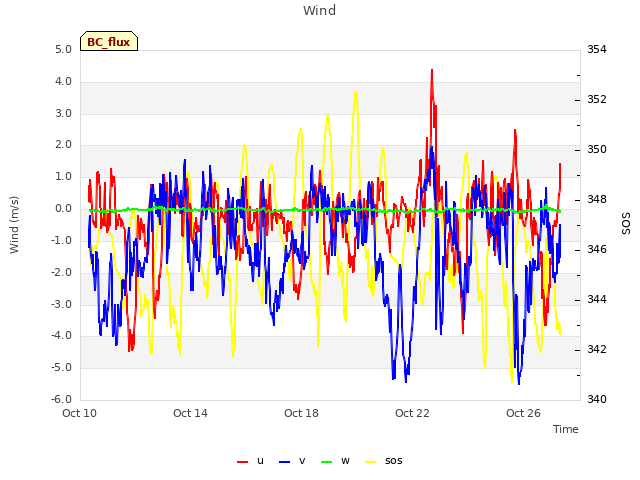Click the 'Oct 22' x-axis tick label

(412, 413)
